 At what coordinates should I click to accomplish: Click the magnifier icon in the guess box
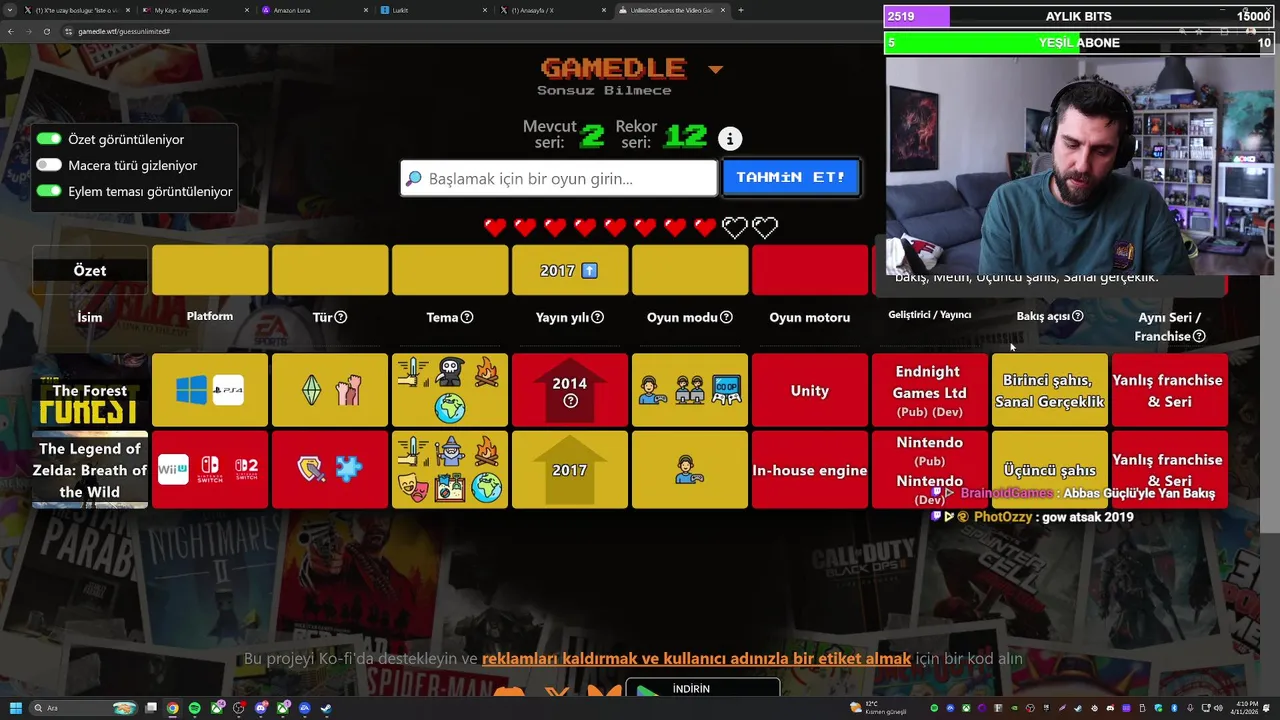pos(414,179)
